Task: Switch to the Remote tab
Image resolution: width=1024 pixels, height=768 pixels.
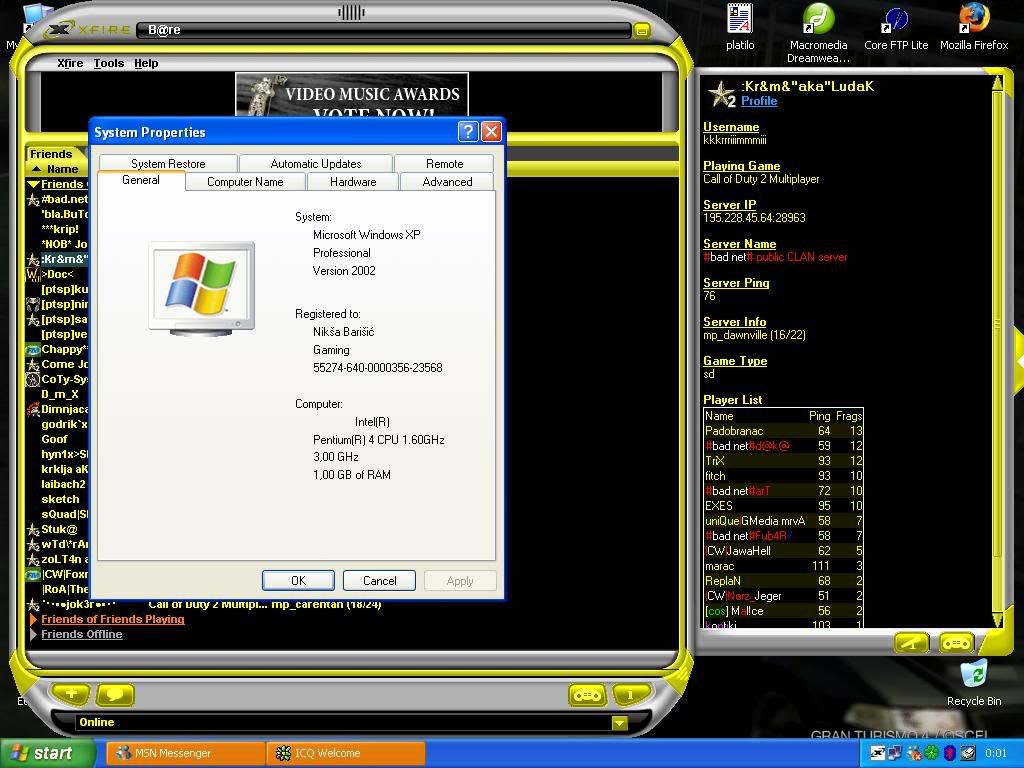Action: click(444, 164)
